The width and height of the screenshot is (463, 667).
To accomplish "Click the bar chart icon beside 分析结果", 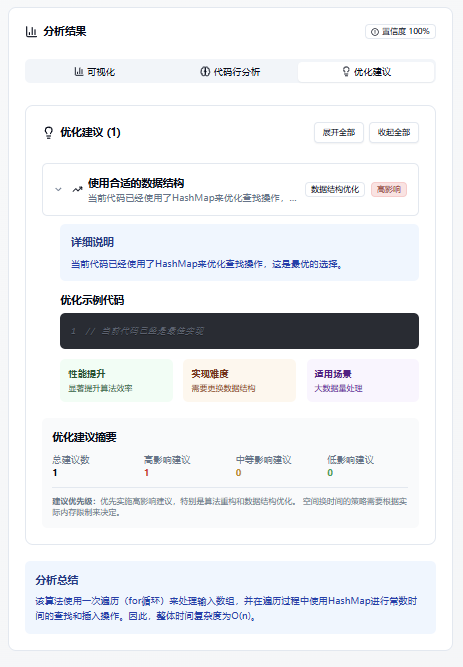I will click(x=31, y=31).
